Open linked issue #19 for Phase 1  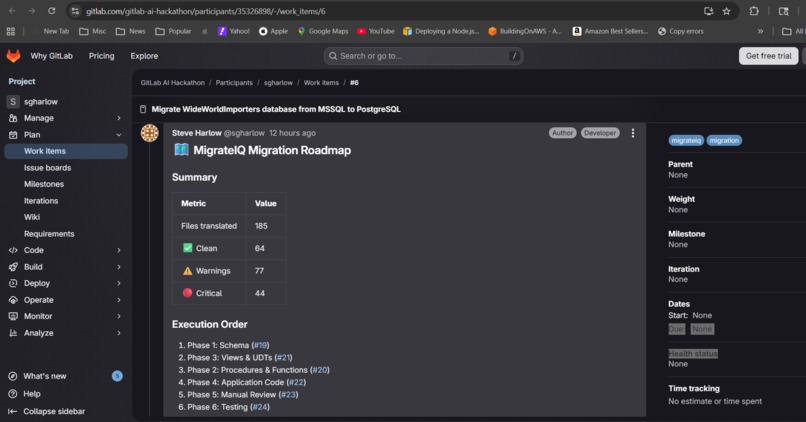point(260,345)
